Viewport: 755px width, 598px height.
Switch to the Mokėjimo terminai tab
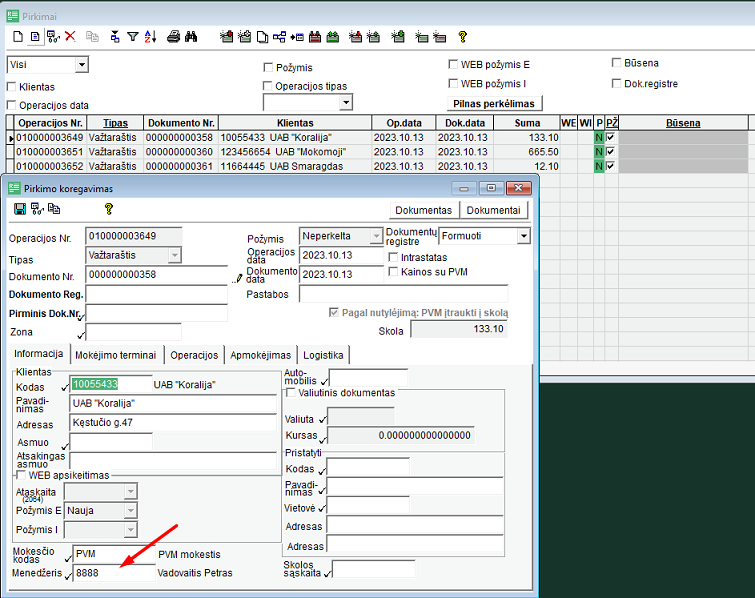pyautogui.click(x=115, y=355)
